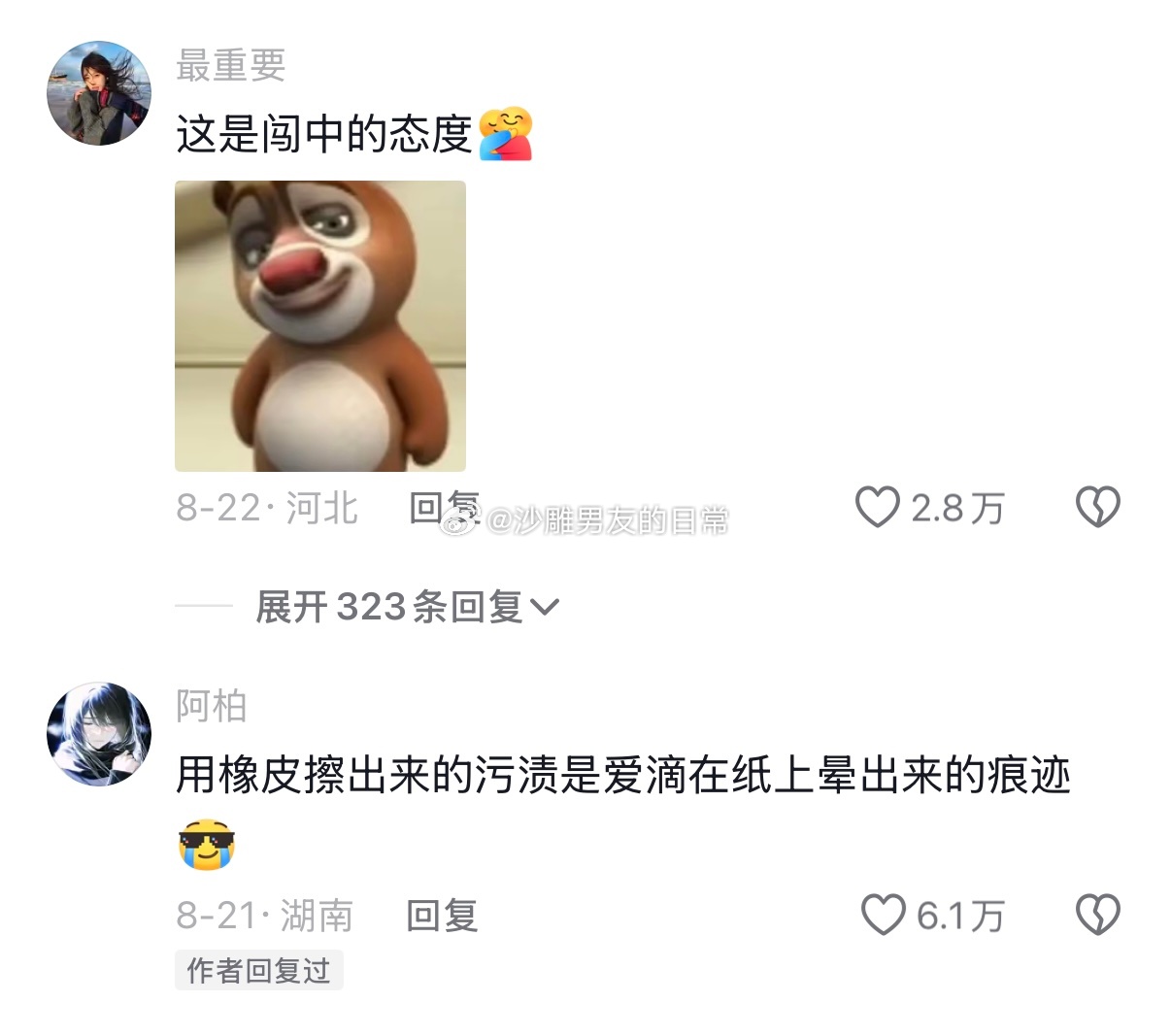The width and height of the screenshot is (1171, 1036).
Task: Open the bear meme image
Action: coord(320,326)
